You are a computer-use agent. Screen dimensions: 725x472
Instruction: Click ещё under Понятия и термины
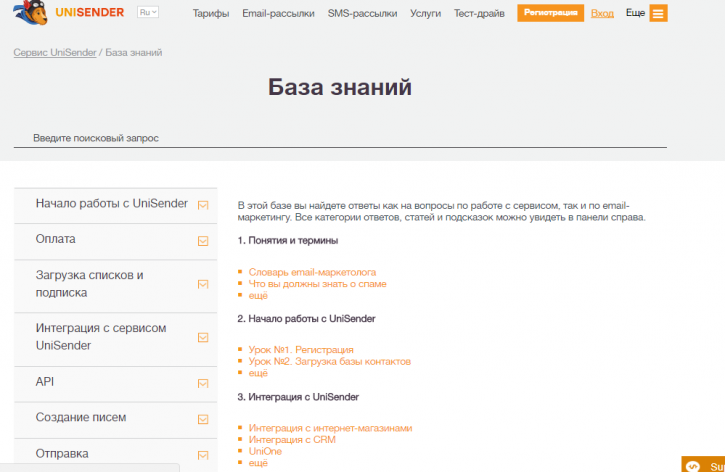258,295
